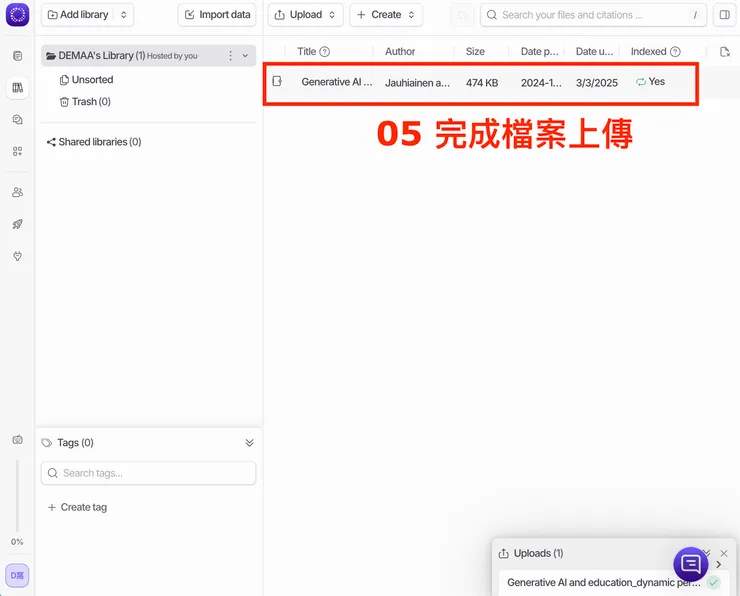Click the file icon of Generative AI row
Screen dimensions: 740x596
point(277,81)
